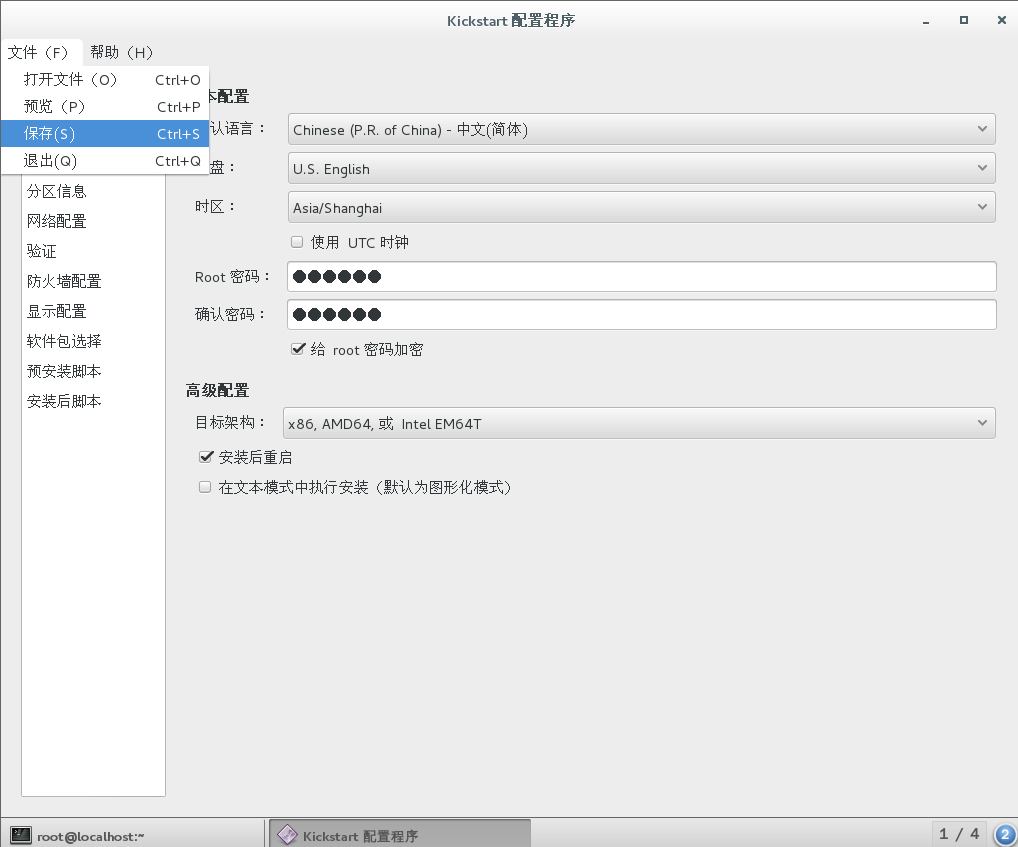
Task: Uncheck 安装后重启 checkbox
Action: tap(206, 457)
